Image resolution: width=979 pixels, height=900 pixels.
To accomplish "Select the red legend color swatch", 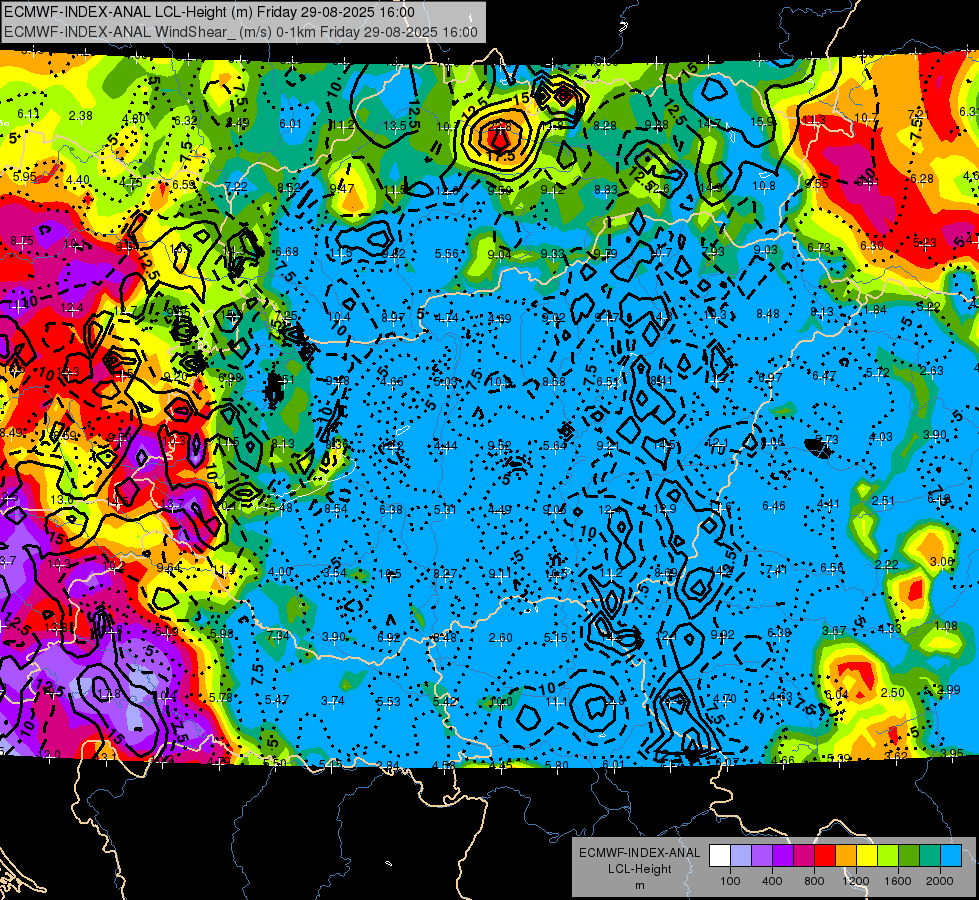I will 825,856.
